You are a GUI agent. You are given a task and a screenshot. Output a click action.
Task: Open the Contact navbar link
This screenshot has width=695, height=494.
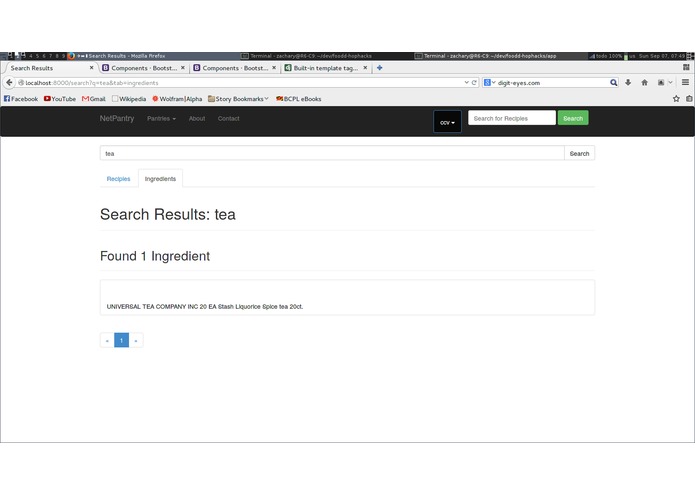228,118
